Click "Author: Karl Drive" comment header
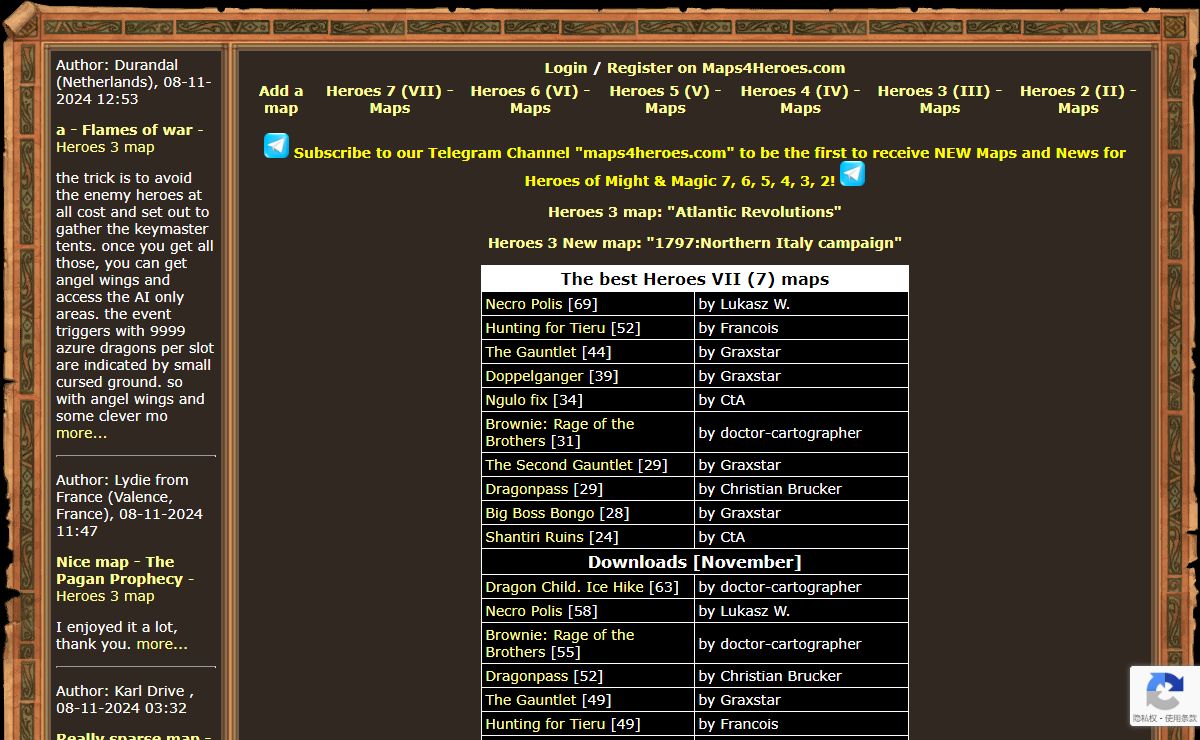 125,699
